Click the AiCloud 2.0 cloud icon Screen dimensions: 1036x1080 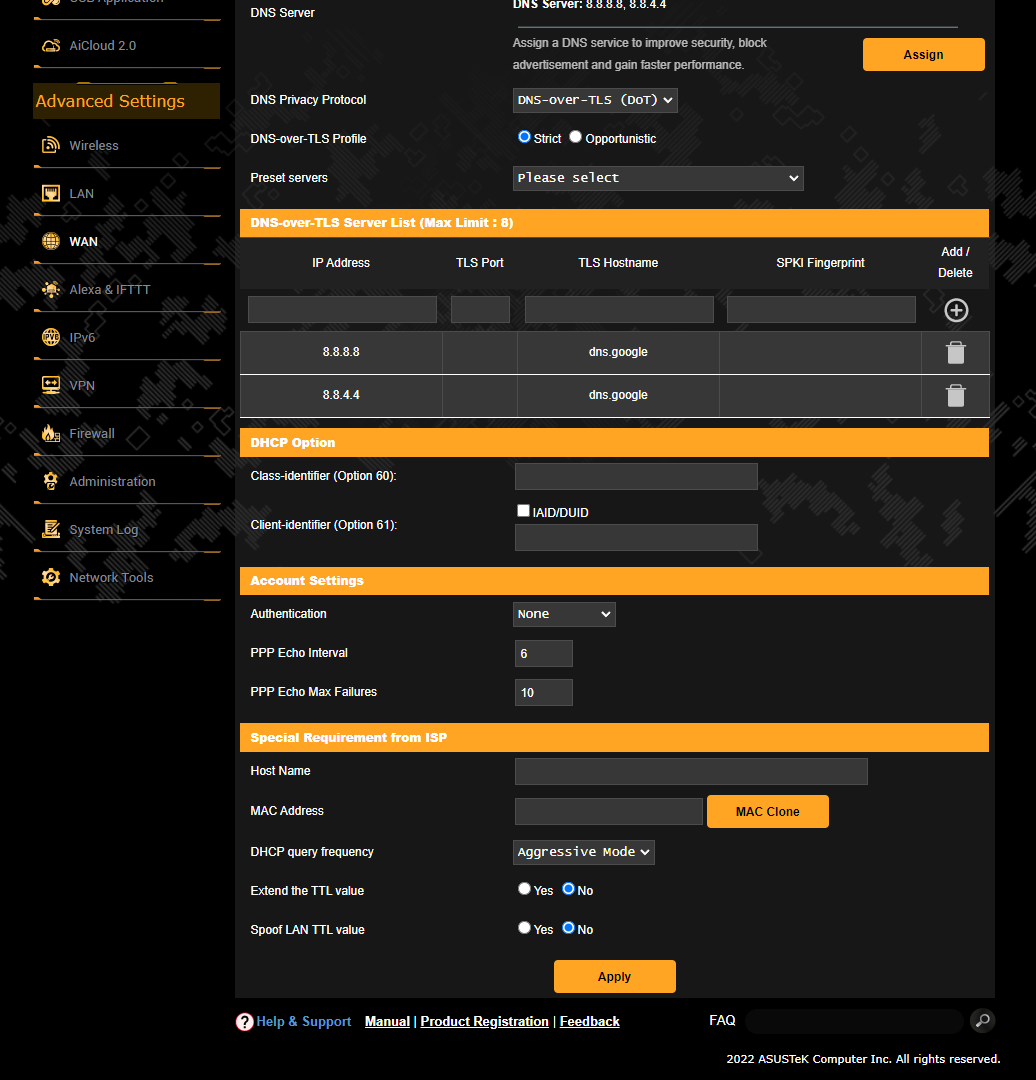click(x=51, y=45)
